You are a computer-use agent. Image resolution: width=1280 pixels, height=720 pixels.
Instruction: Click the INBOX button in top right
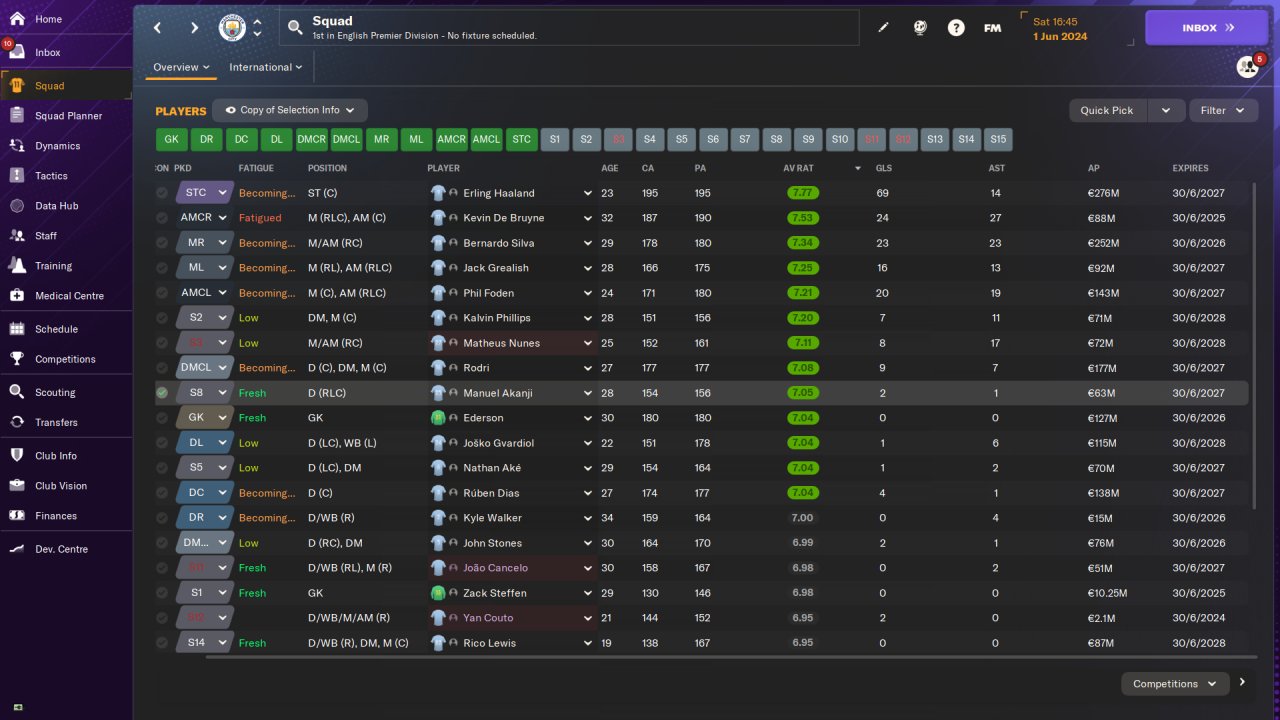tap(1206, 28)
